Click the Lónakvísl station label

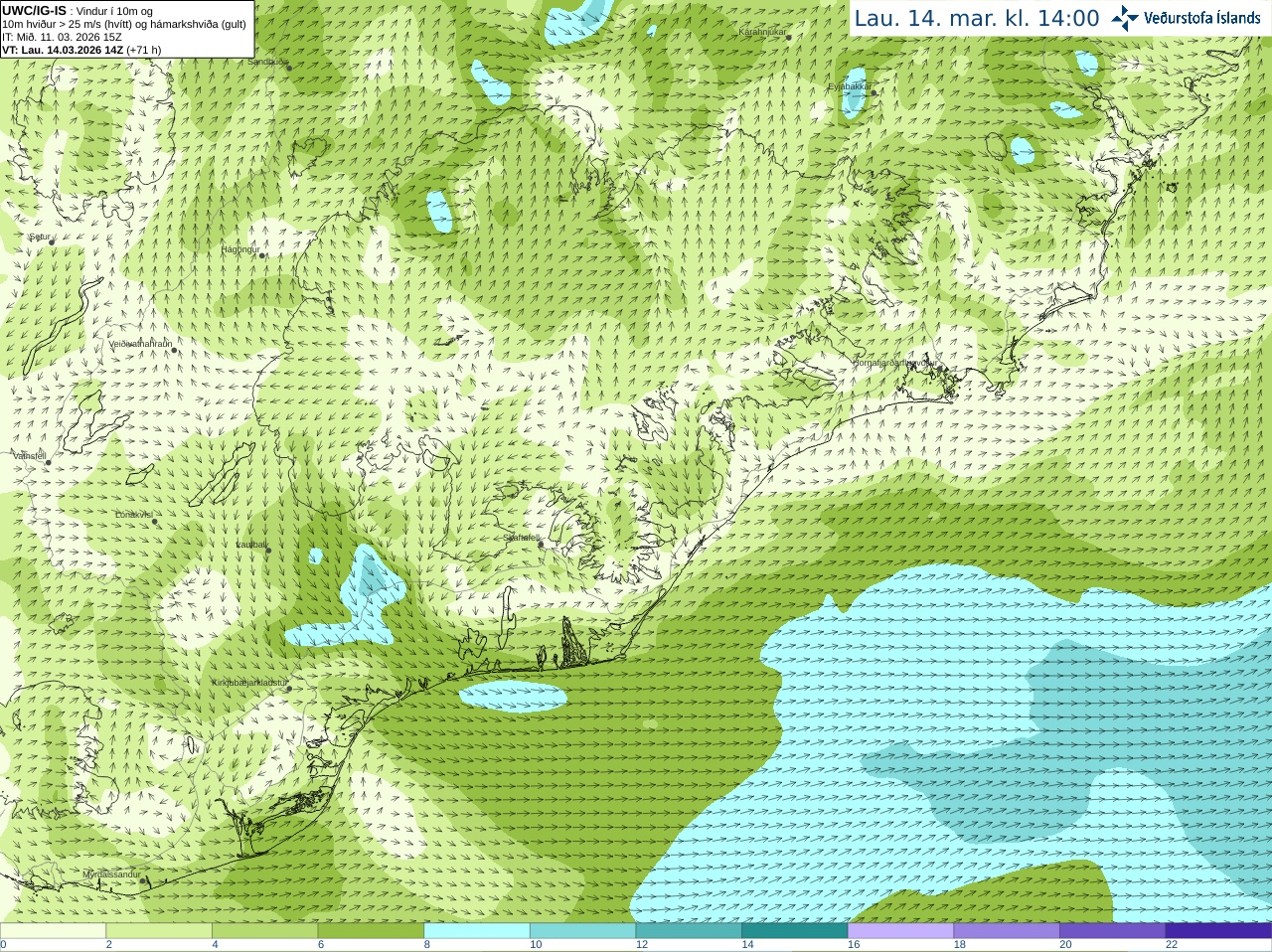133,515
